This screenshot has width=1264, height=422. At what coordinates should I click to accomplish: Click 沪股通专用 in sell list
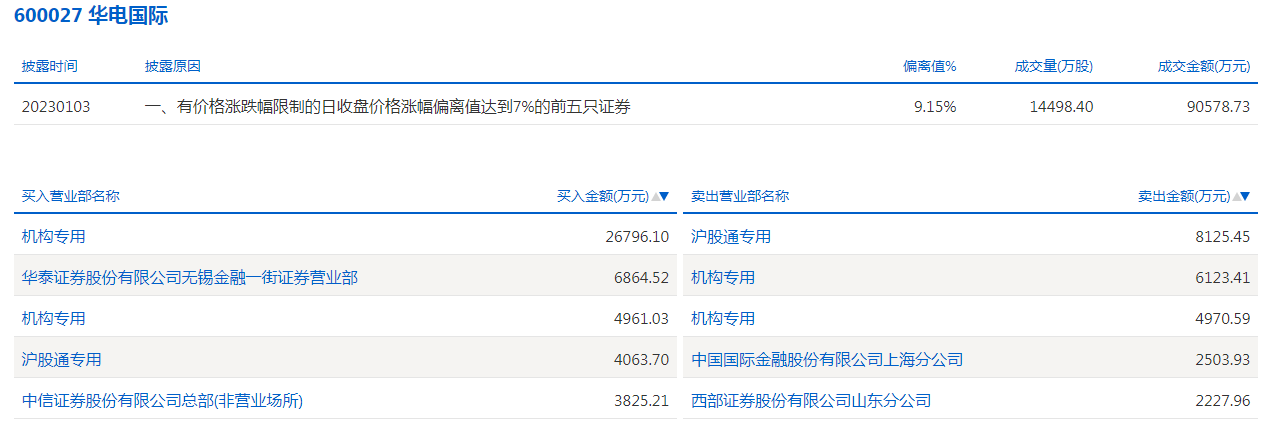tap(731, 237)
